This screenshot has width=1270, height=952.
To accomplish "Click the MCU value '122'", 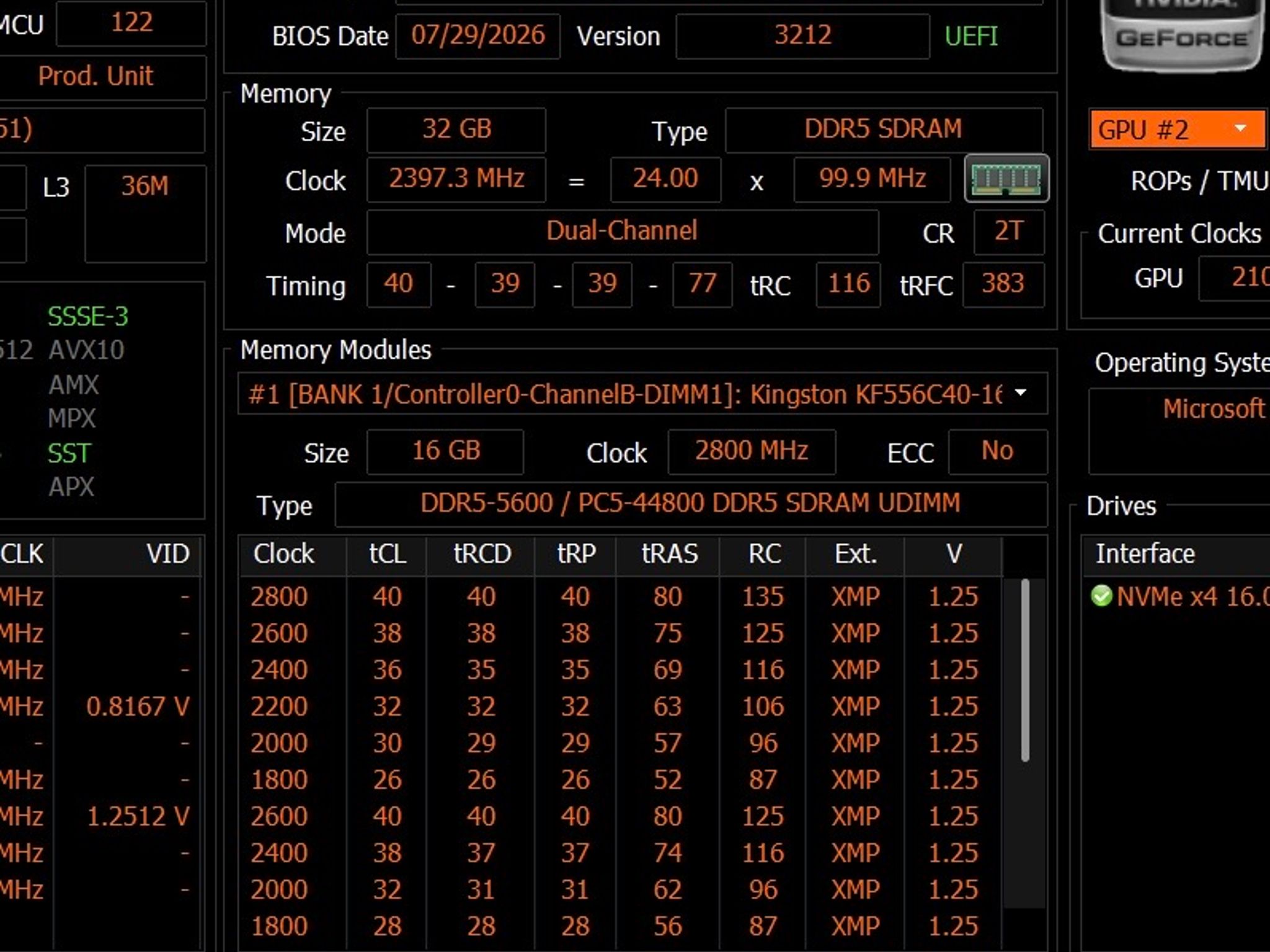I will (131, 23).
